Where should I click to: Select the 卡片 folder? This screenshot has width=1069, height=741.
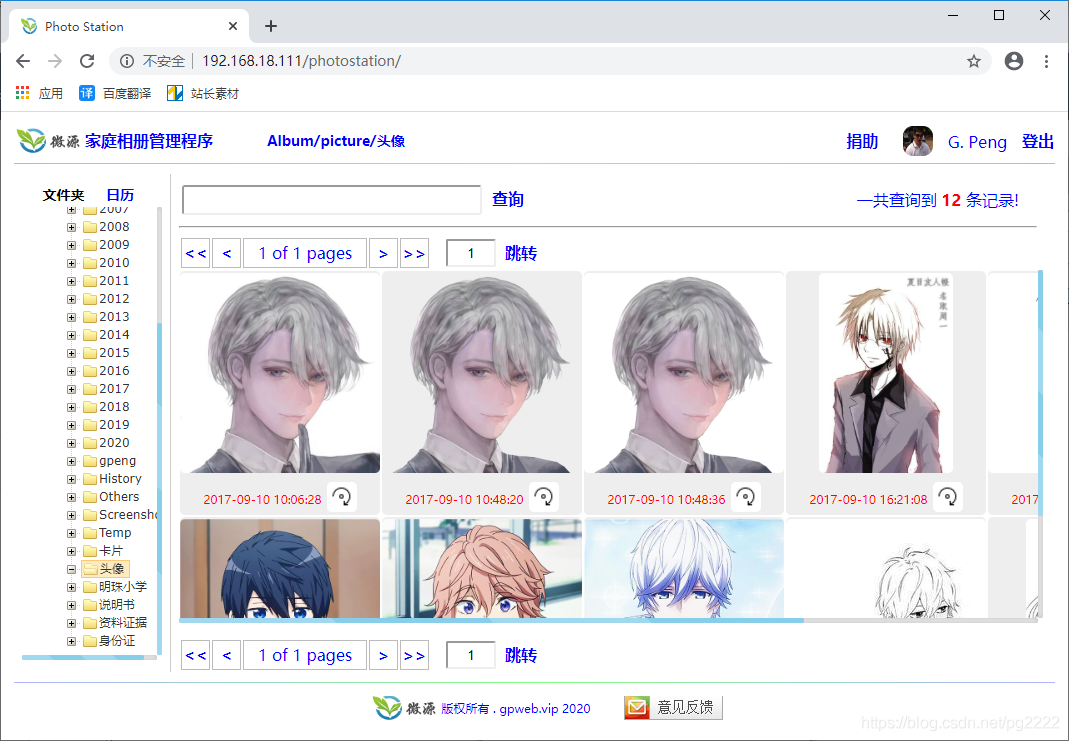(103, 551)
